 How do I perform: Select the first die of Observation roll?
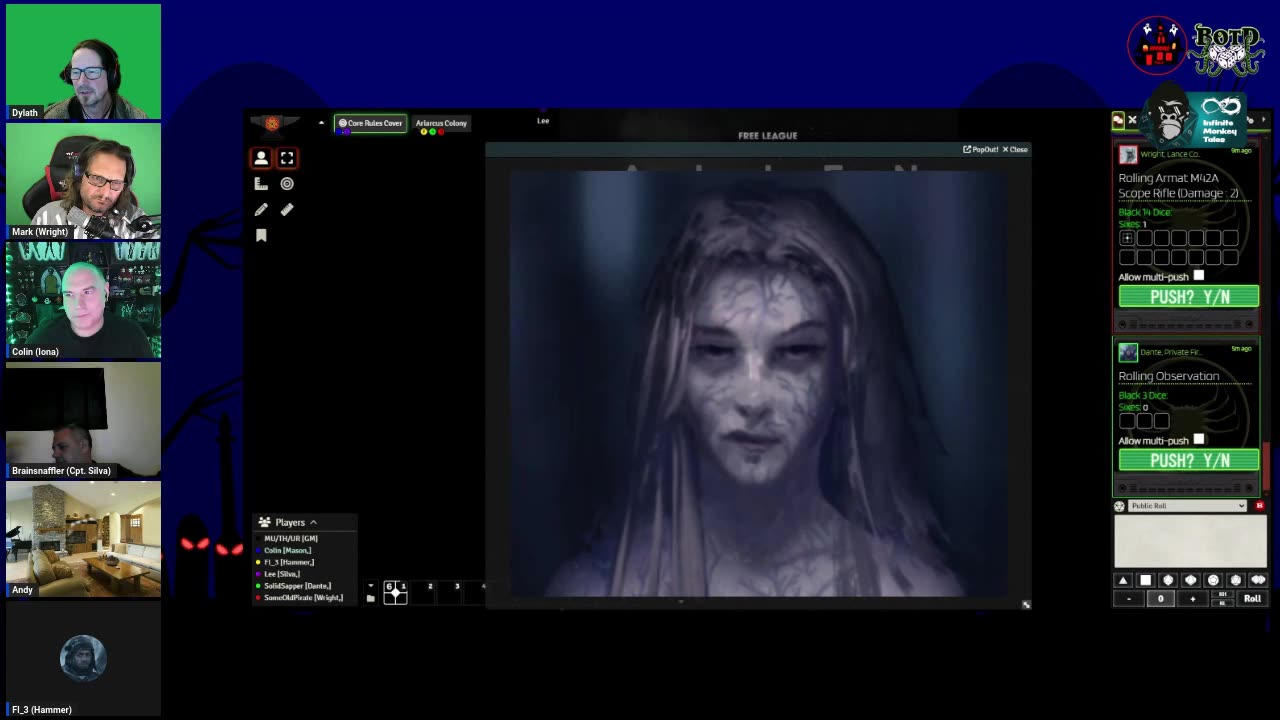coord(1127,421)
